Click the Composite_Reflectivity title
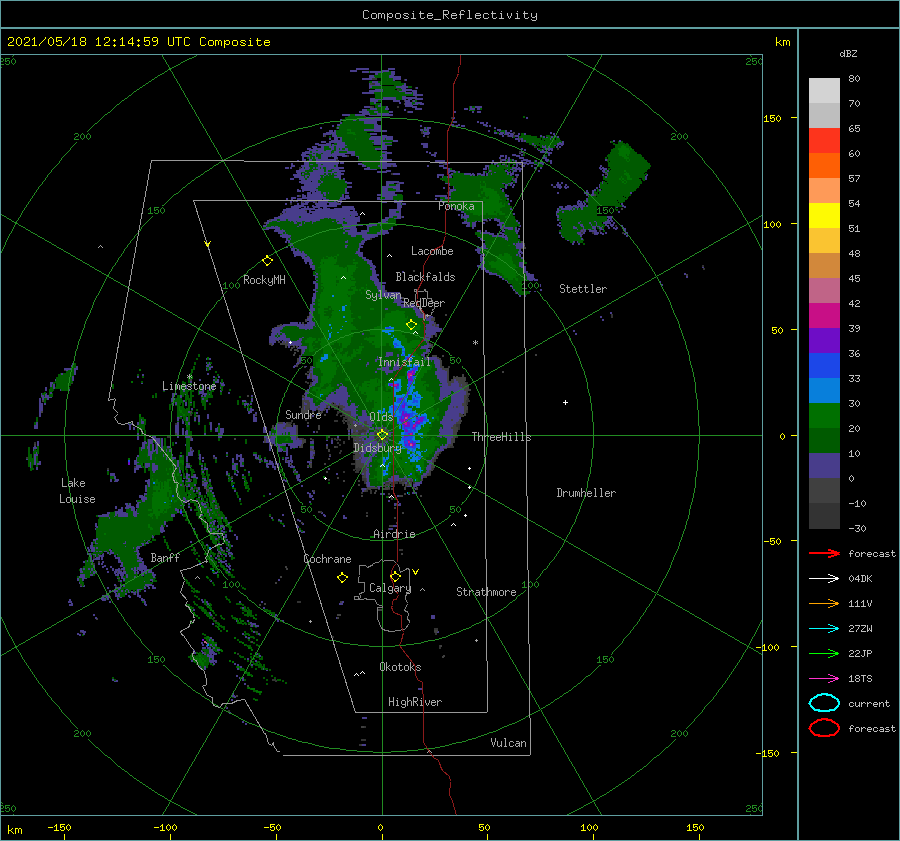 450,15
